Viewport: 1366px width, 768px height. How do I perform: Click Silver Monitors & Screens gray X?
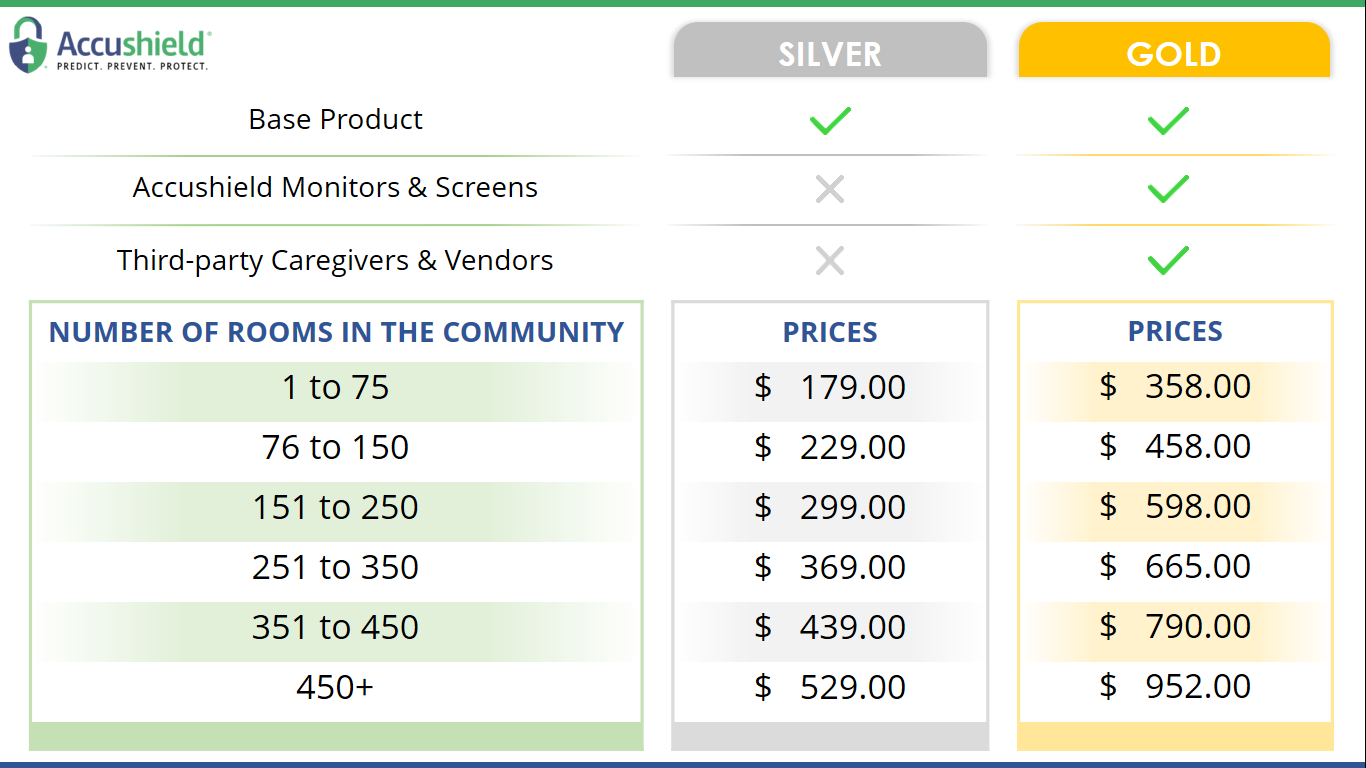point(830,188)
